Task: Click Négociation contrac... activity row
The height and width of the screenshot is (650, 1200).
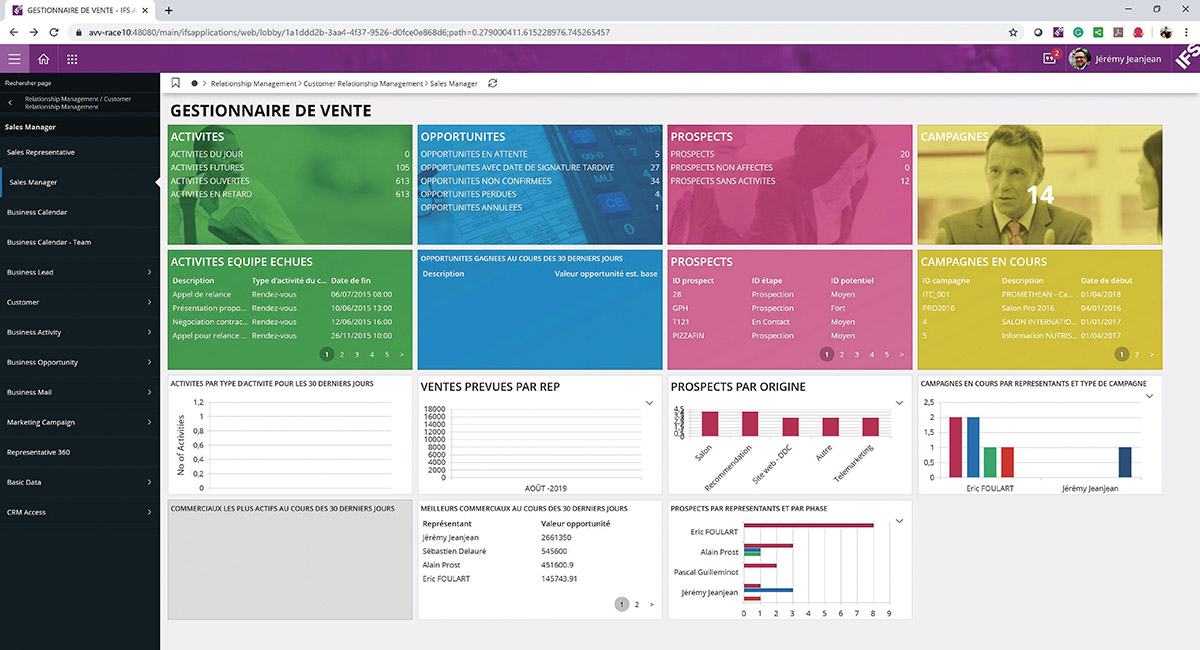Action: [x=290, y=322]
